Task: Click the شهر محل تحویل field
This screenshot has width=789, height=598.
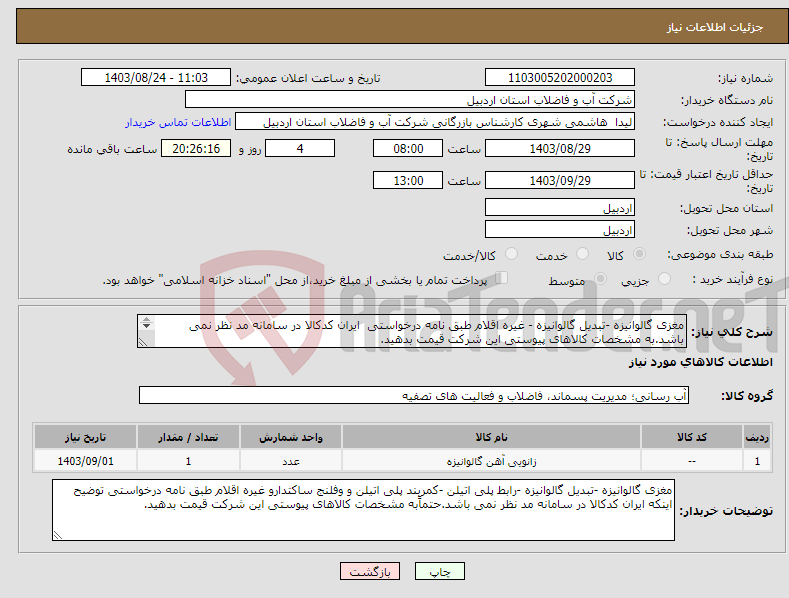Action: 560,230
